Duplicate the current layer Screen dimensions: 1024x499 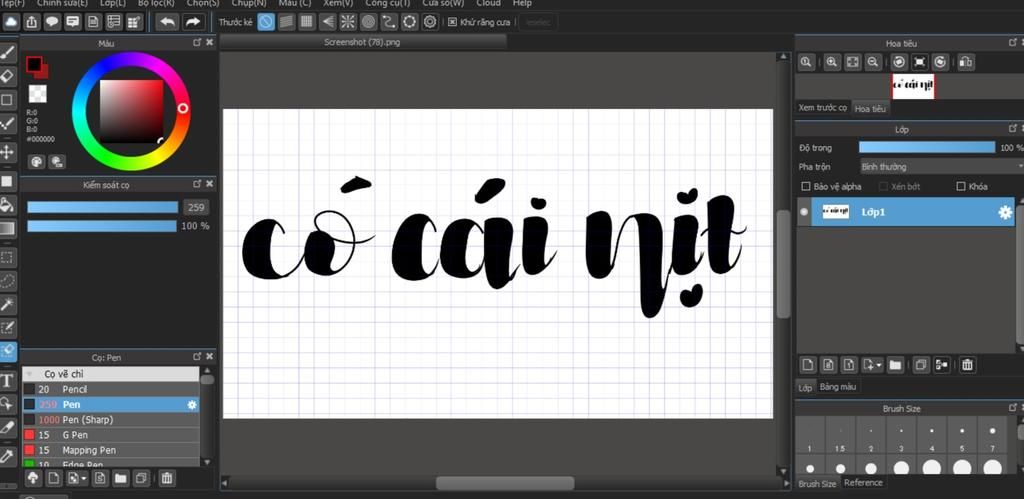921,364
